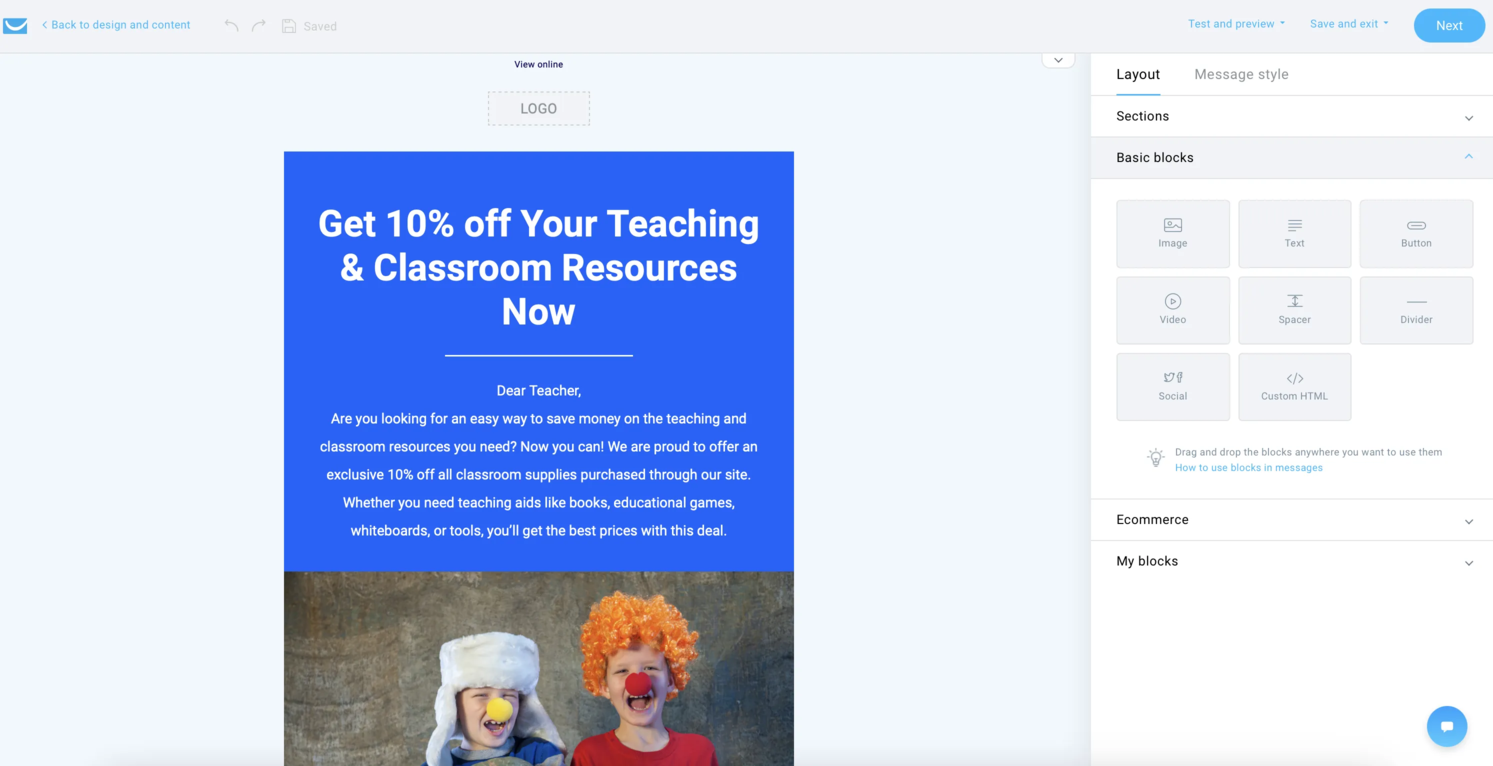Viewport: 1493px width, 766px height.
Task: Open the live chat bubble
Action: (1446, 726)
